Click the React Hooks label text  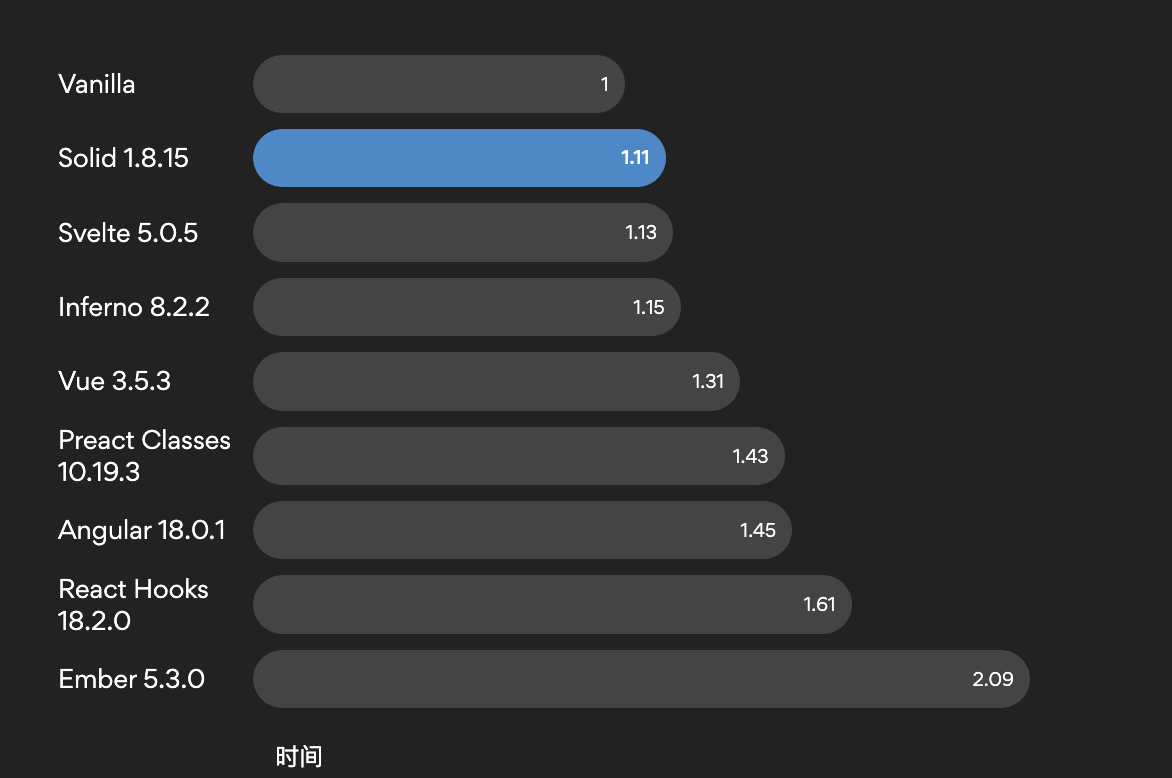pyautogui.click(x=133, y=589)
